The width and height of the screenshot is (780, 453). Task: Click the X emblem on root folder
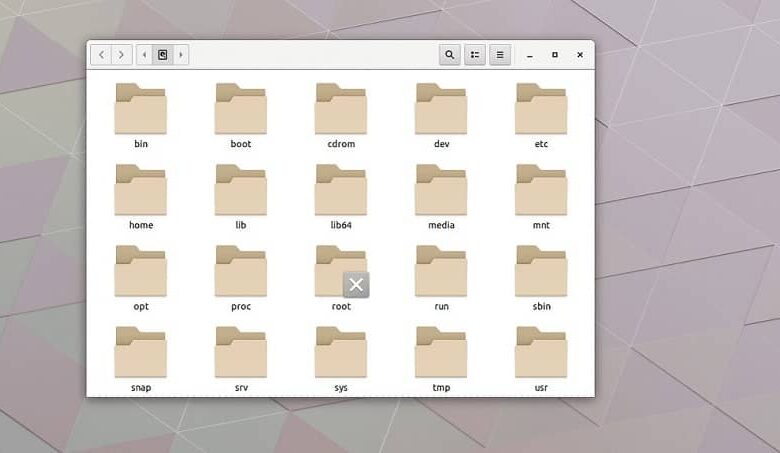(356, 285)
